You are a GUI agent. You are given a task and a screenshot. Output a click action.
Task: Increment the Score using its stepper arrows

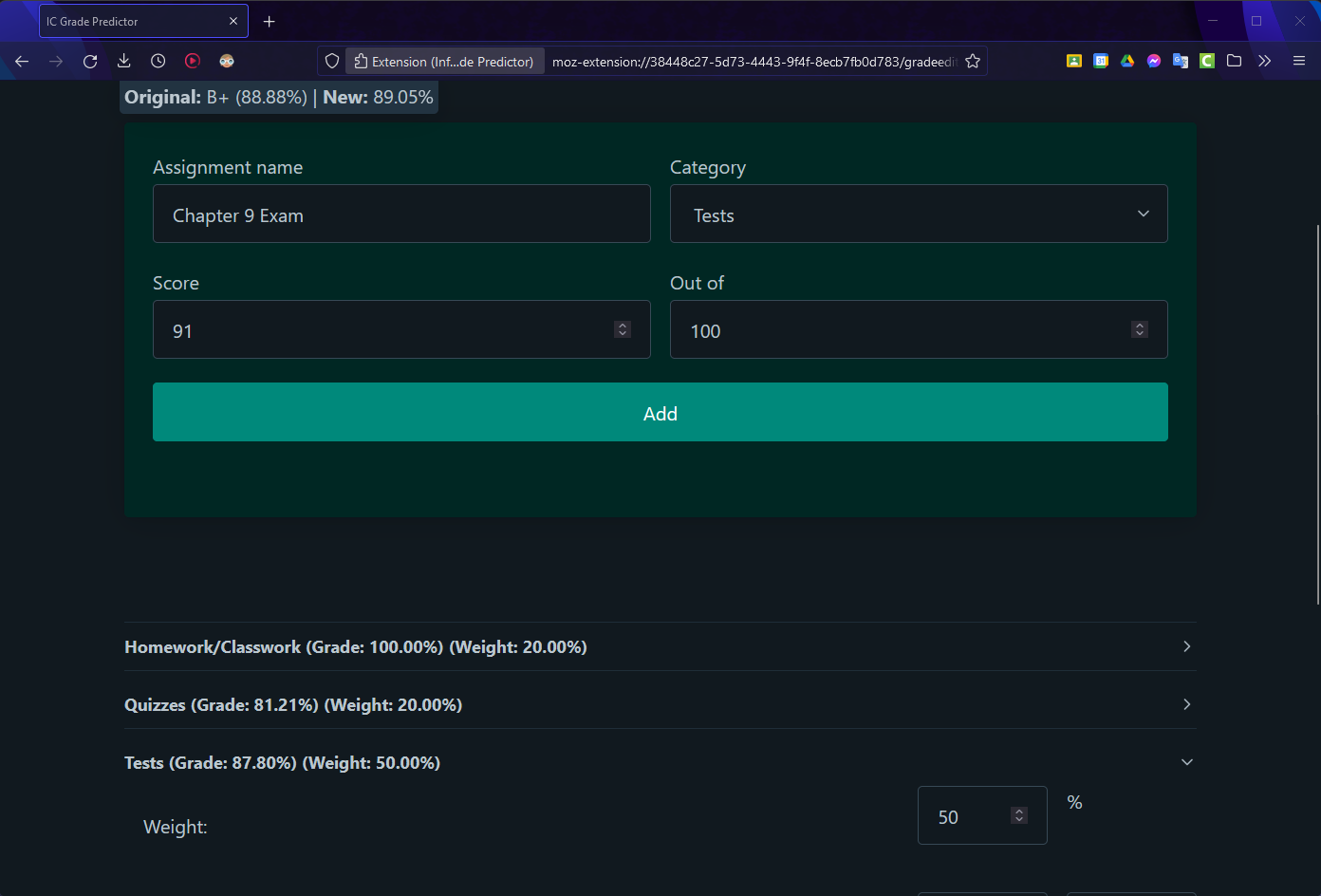click(x=623, y=329)
